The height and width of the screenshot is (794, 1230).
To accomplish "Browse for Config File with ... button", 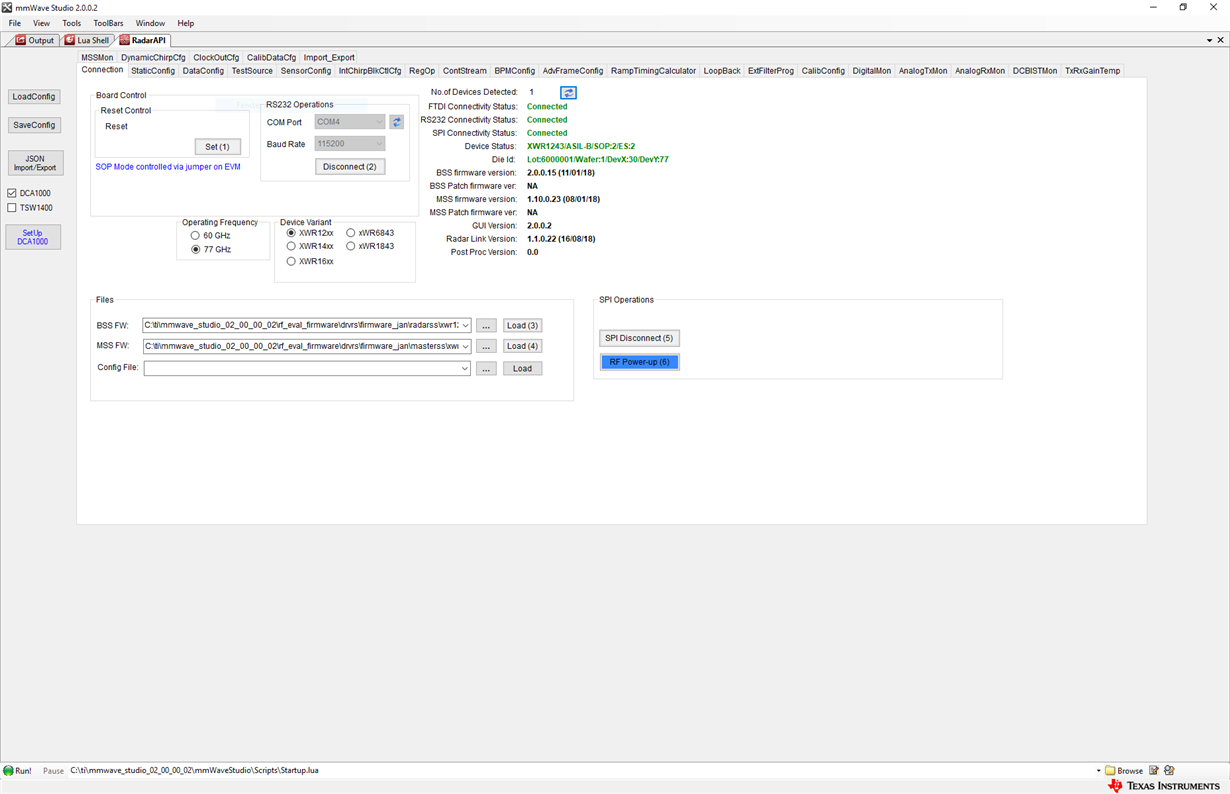I will pyautogui.click(x=486, y=369).
